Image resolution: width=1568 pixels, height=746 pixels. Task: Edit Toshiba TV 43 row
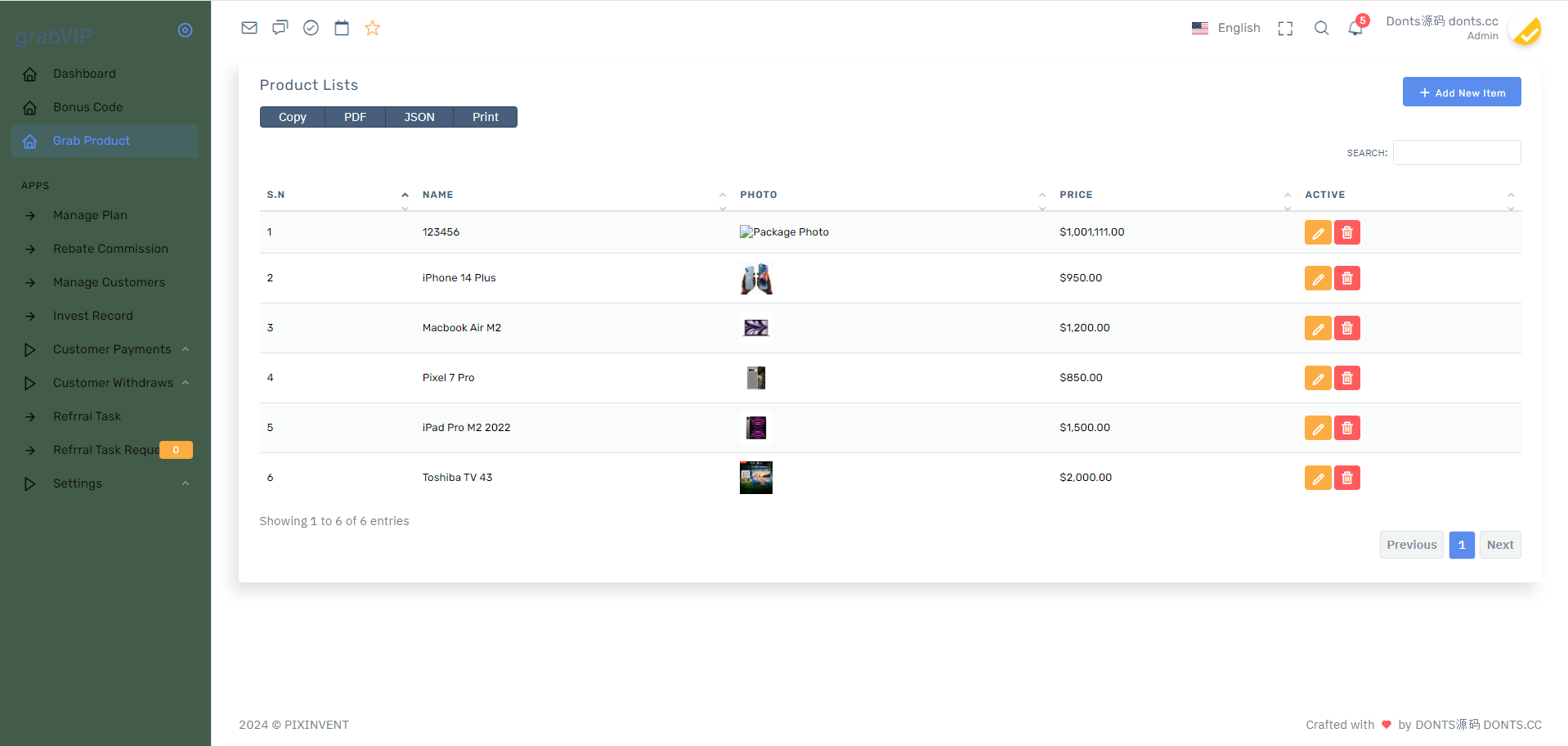point(1318,478)
